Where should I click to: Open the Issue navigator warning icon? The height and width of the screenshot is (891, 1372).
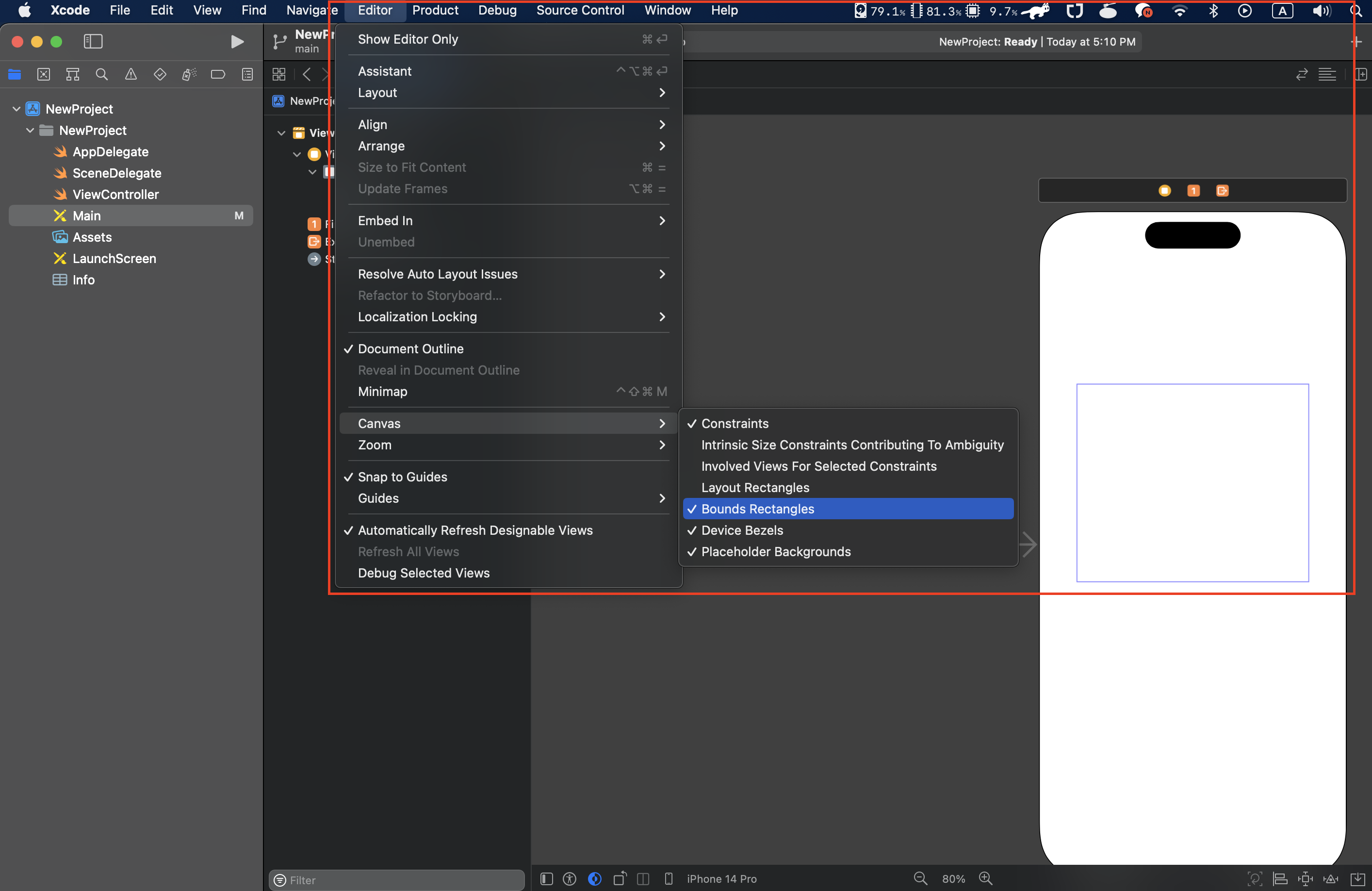(131, 74)
